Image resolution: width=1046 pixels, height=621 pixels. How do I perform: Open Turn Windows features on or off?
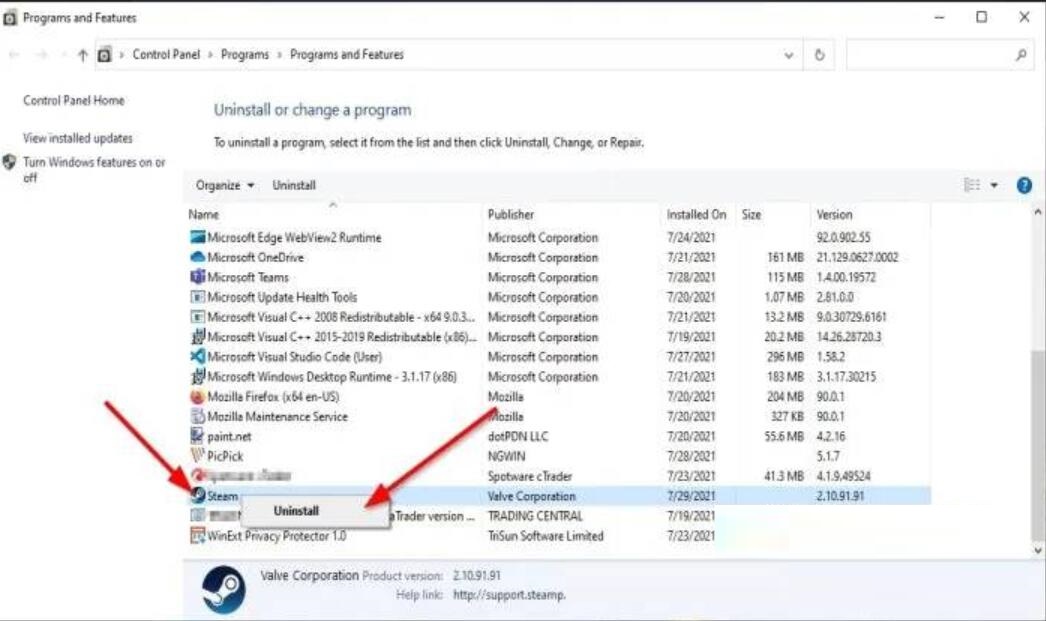(x=93, y=169)
